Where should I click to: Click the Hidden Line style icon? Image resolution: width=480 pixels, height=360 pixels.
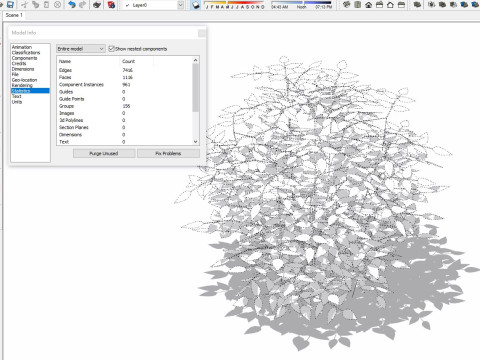442,5
